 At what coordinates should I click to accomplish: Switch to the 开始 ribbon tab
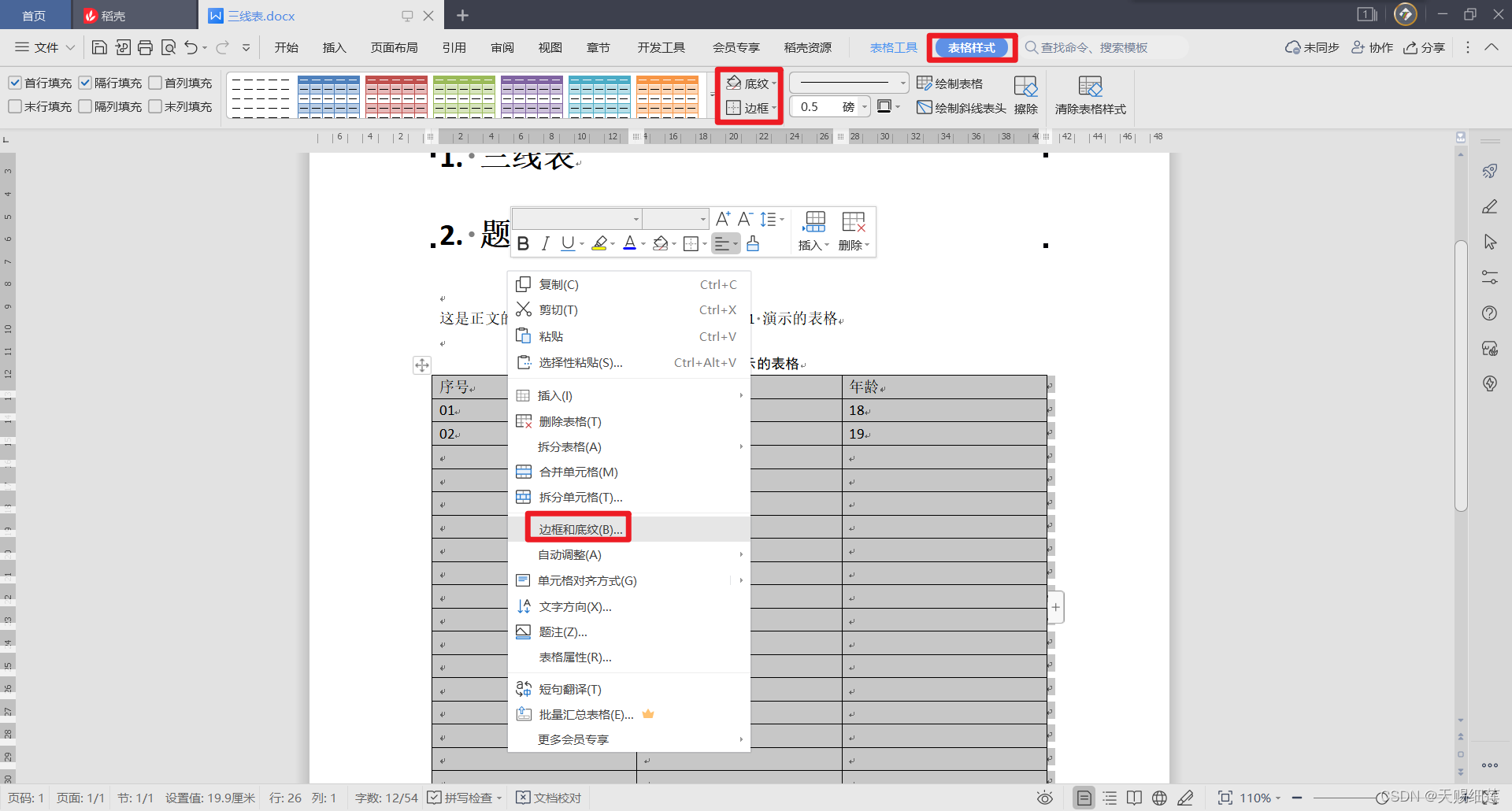click(286, 47)
